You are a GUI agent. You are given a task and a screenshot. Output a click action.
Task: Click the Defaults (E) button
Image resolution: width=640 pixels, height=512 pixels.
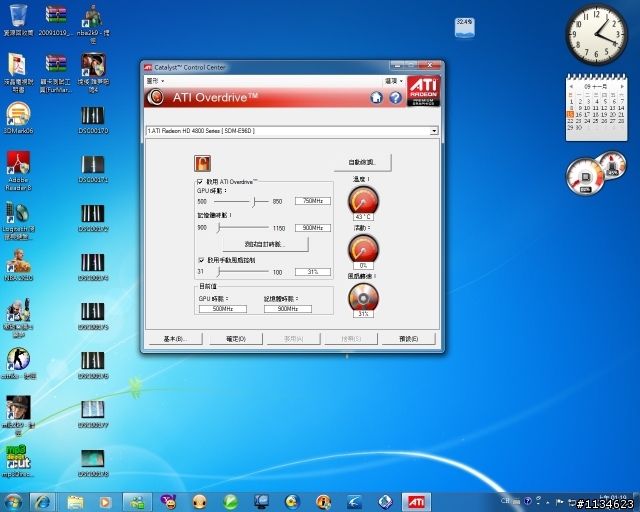coord(409,339)
